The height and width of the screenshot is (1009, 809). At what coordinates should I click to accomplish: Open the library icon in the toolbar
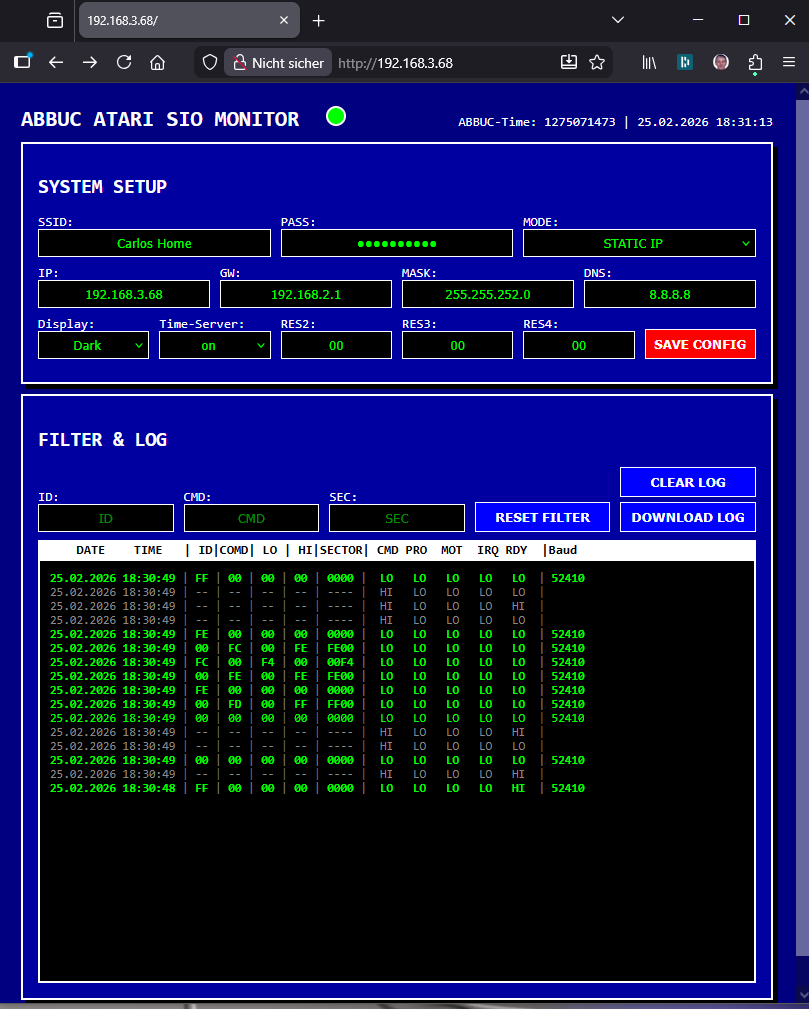pos(648,61)
